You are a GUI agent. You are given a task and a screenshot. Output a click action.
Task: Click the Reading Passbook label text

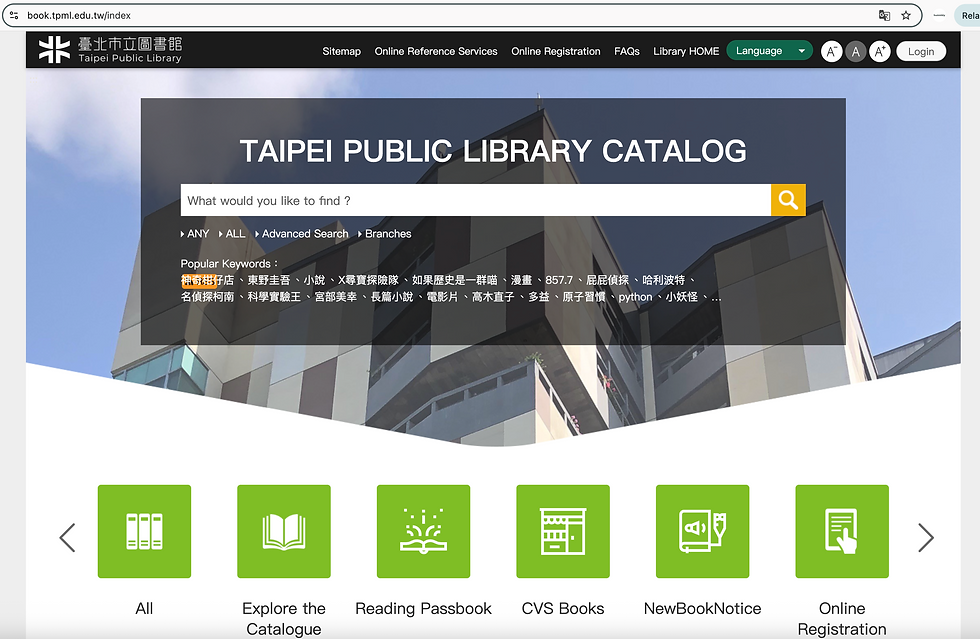(423, 608)
